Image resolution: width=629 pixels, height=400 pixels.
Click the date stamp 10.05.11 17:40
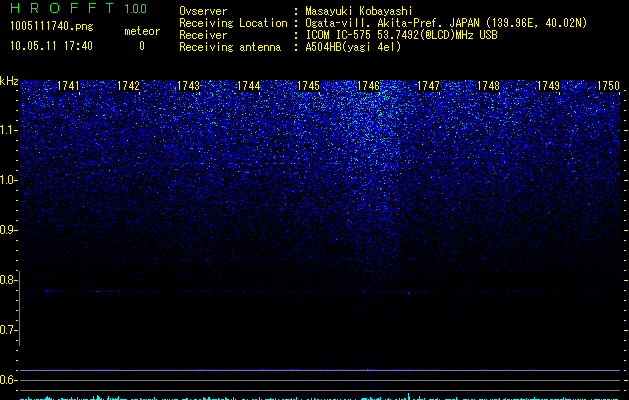[51, 46]
